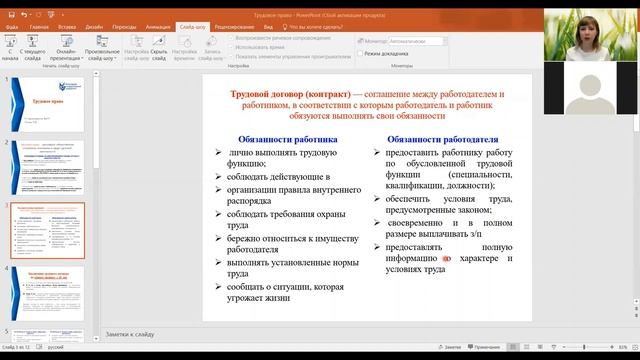Open Запись слайд-шоу dropdown
Viewport: 640px width, 360px height.
tap(211, 48)
